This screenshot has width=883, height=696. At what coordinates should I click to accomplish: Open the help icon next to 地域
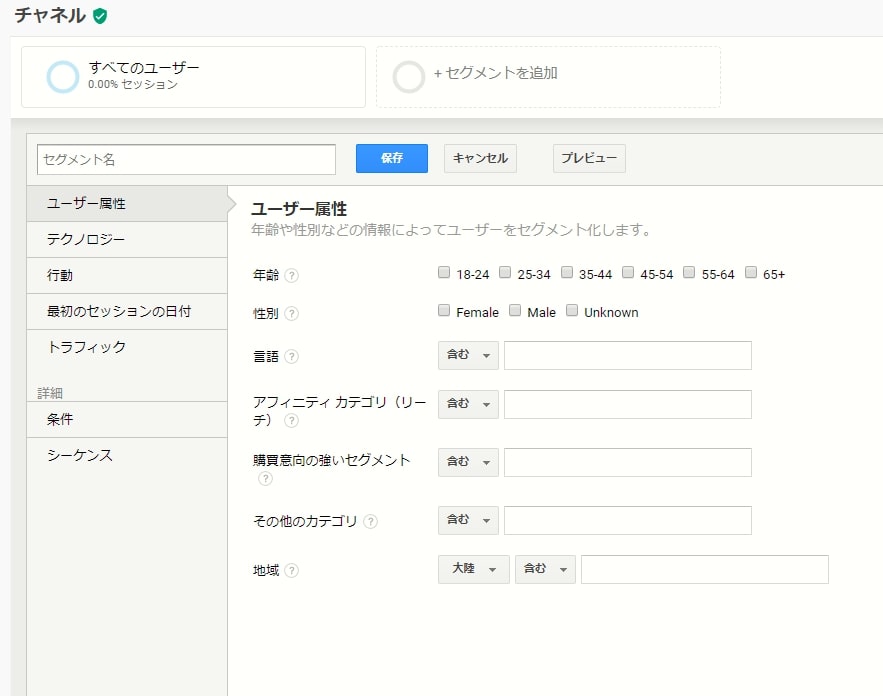pos(292,570)
